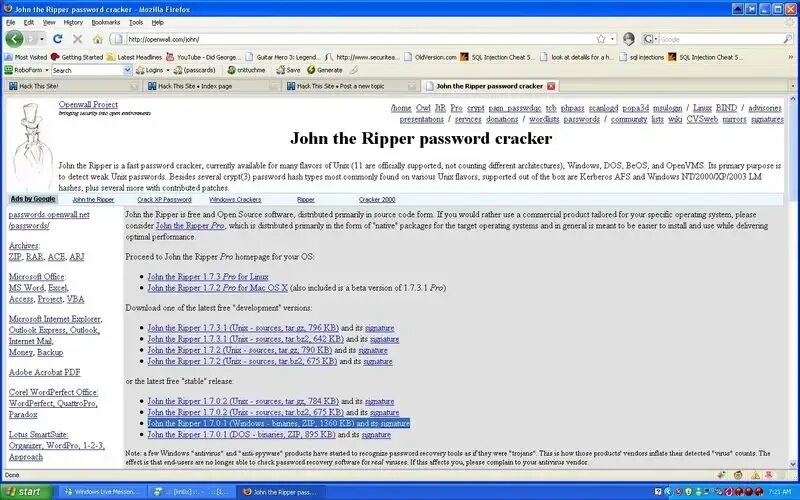Open the sql injections bookmark
Screen dimensions: 800x500
tap(642, 57)
